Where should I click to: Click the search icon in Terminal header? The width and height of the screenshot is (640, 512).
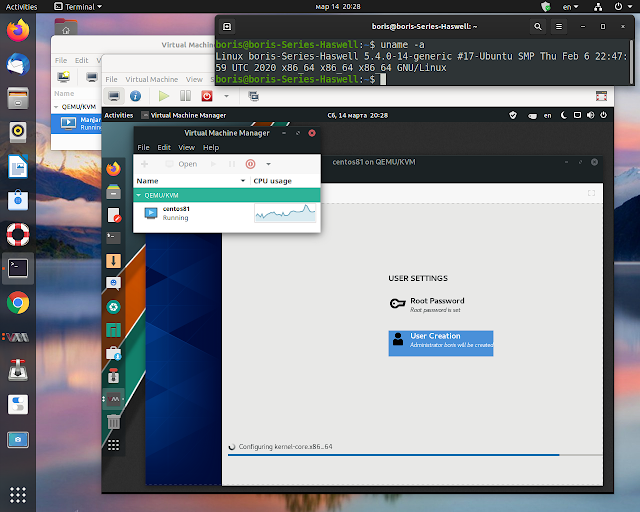538,27
